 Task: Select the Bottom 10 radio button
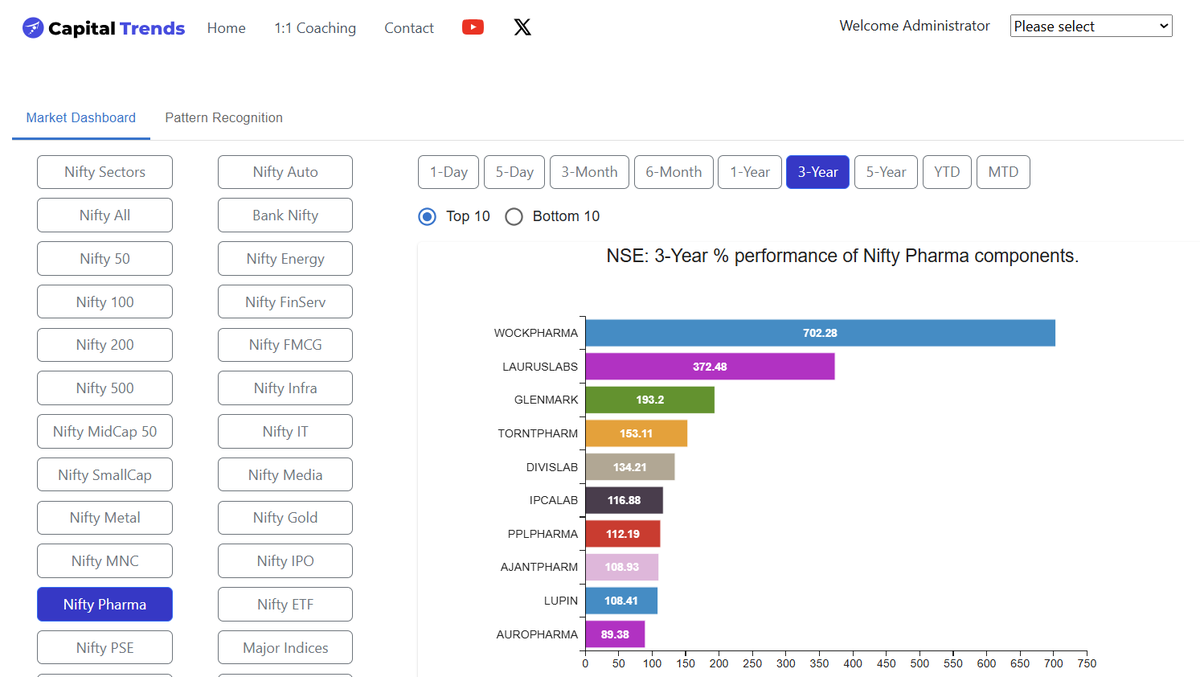pos(514,216)
